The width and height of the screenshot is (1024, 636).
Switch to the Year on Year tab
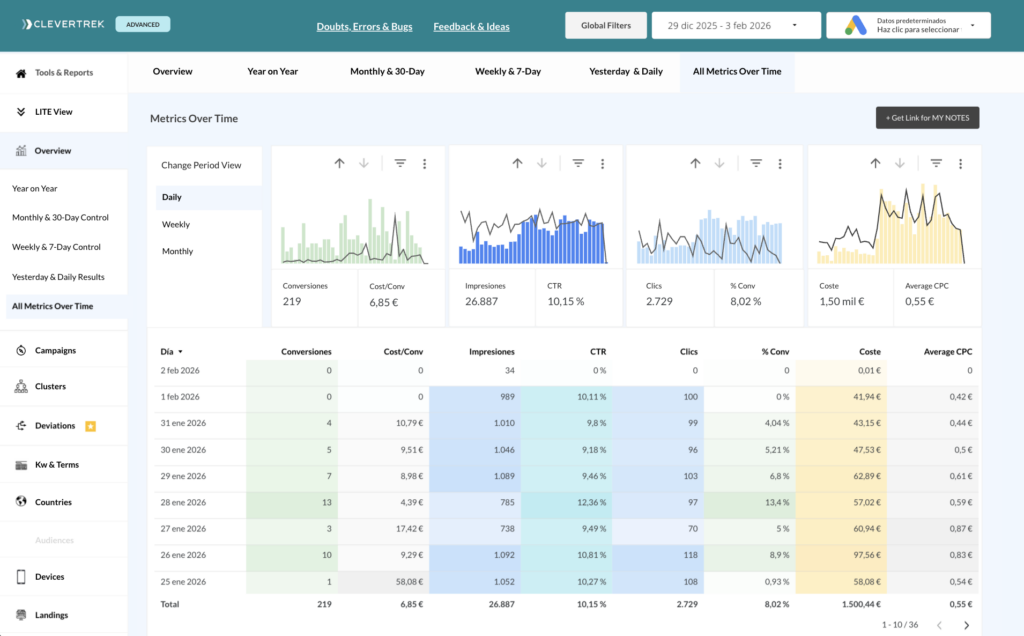coord(272,72)
